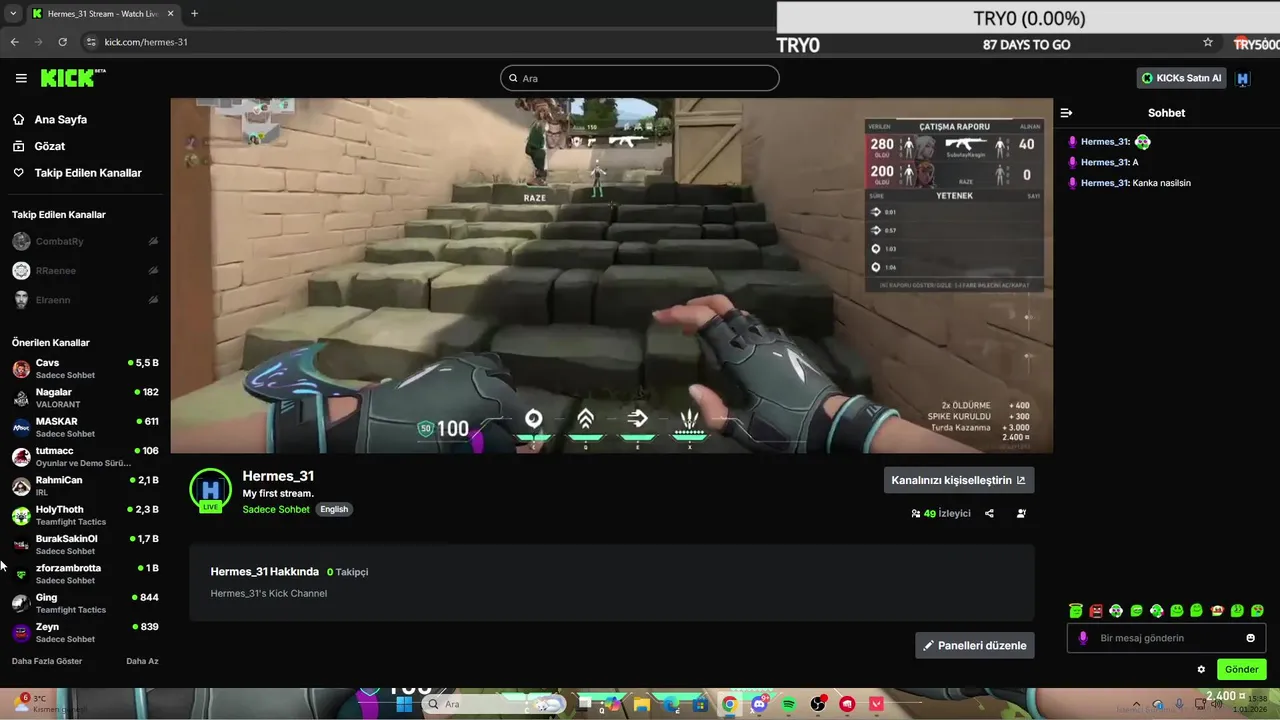The height and width of the screenshot is (720, 1280).
Task: Open the hamburger sidebar menu
Action: pyautogui.click(x=21, y=78)
